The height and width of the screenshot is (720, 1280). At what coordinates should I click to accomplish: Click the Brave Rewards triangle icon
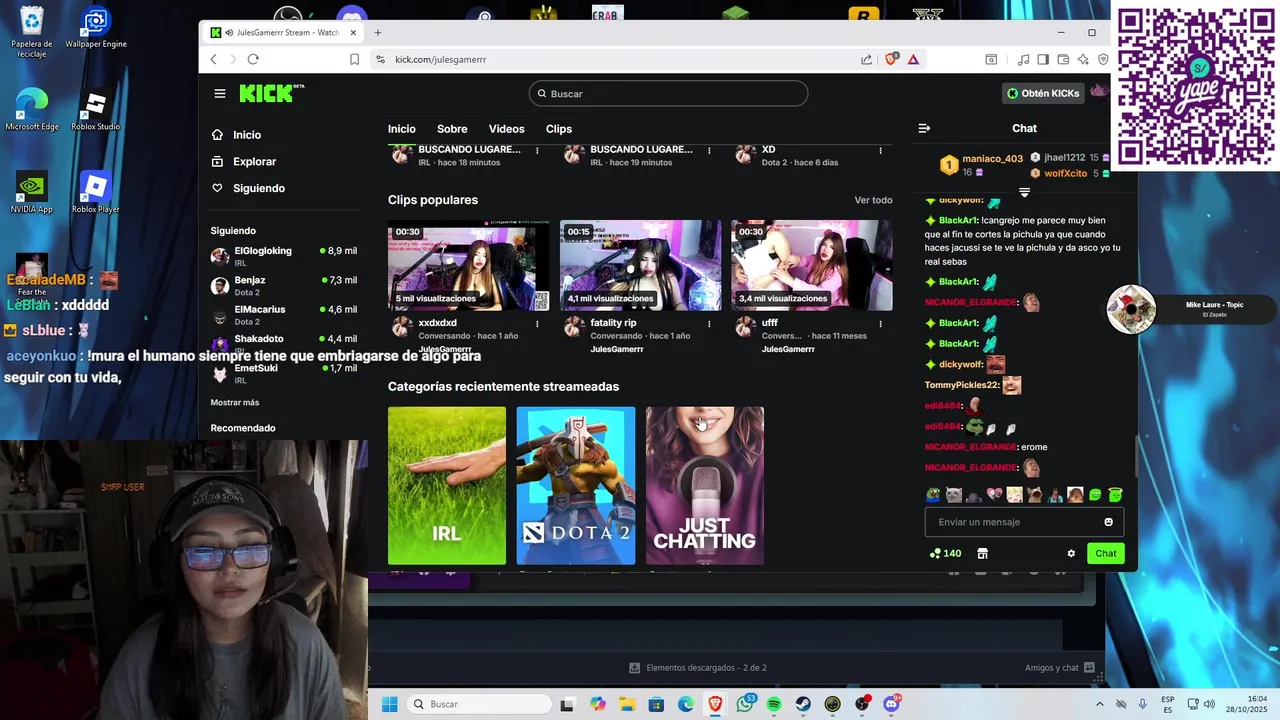coord(913,59)
